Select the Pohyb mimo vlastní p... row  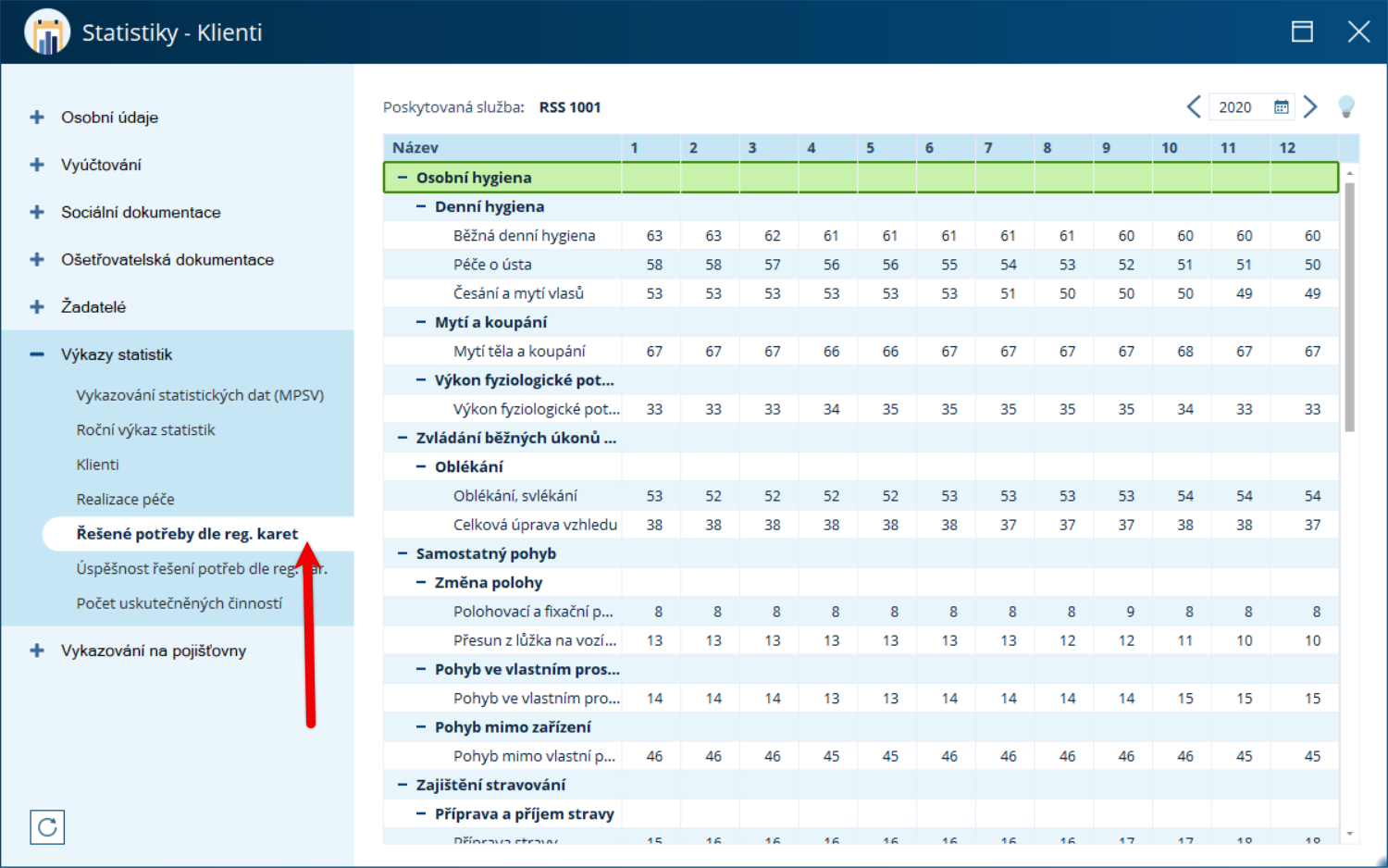tap(861, 756)
